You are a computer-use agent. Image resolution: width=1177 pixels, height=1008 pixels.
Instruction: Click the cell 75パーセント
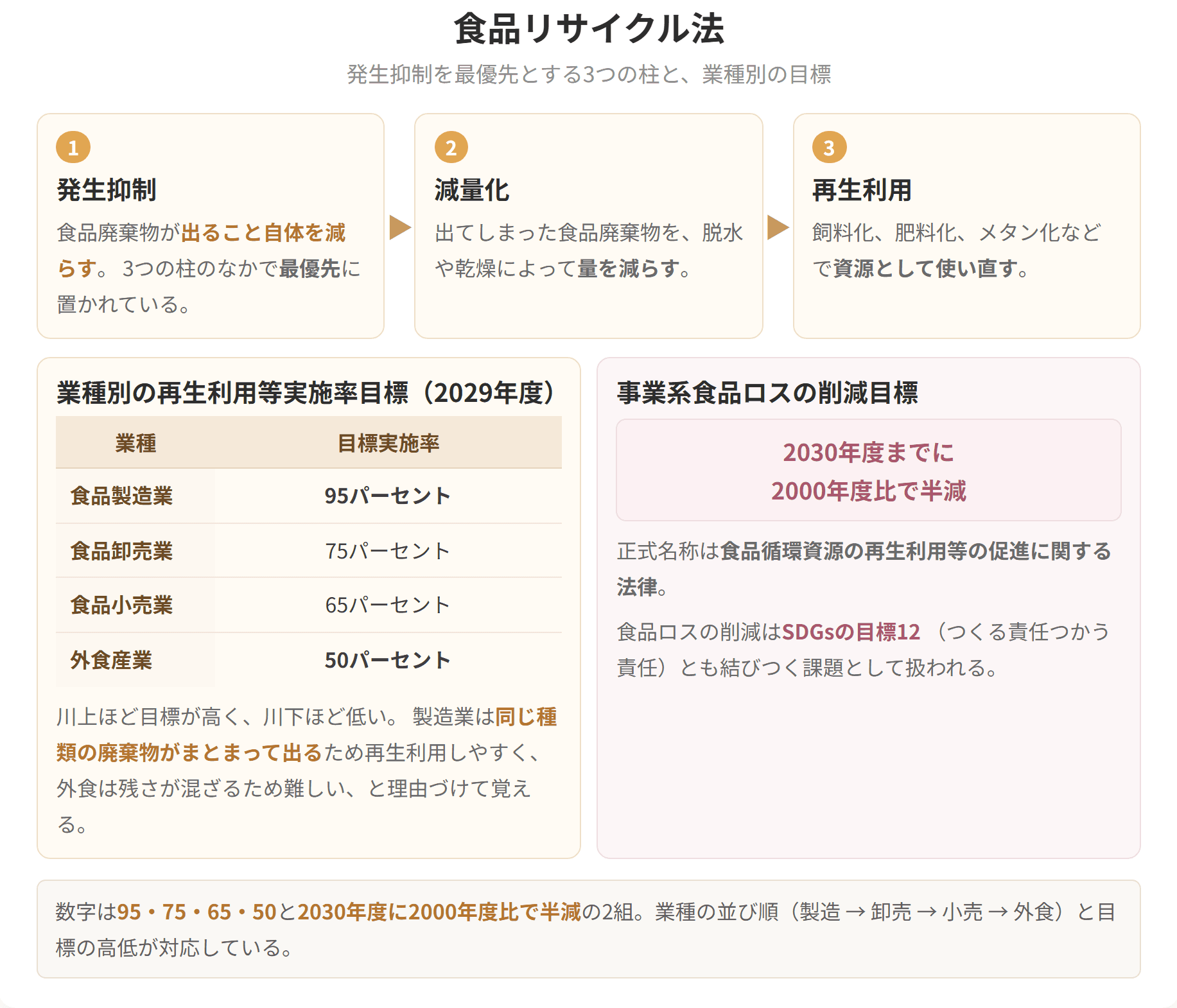[x=388, y=552]
